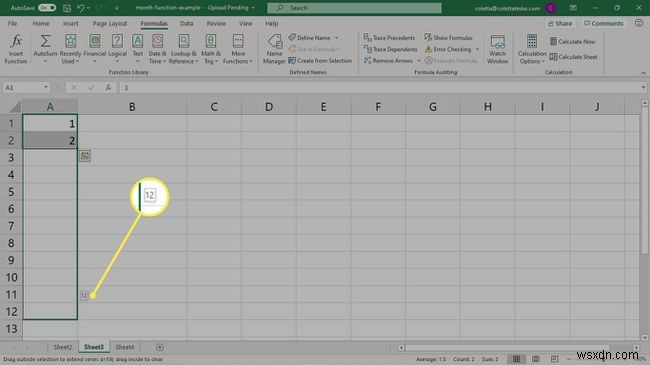Select the Normal view button

tap(517, 359)
